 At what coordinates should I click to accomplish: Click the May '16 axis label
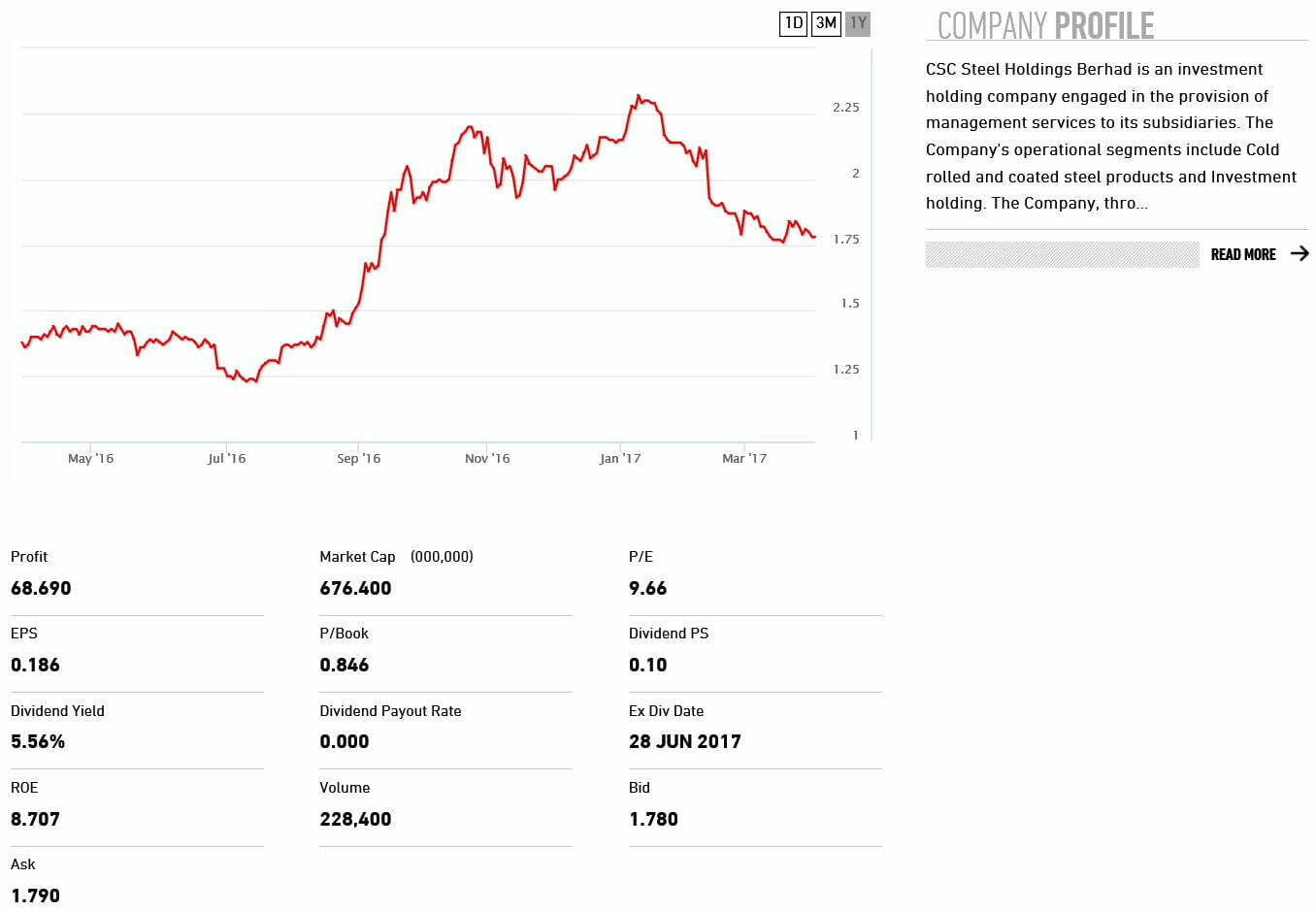click(90, 459)
